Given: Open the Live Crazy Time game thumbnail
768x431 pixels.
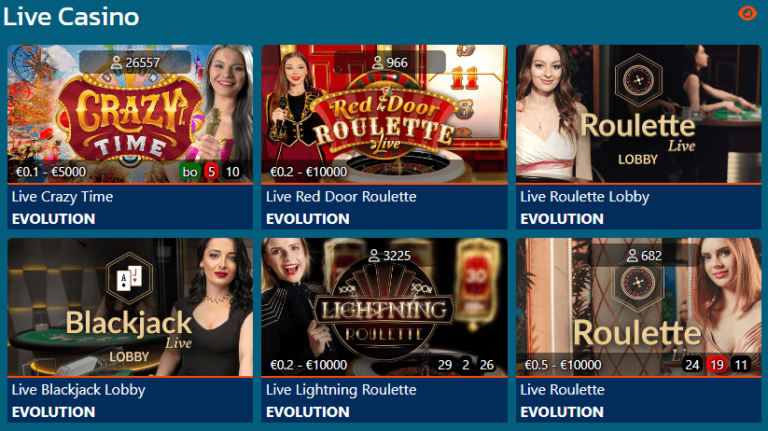Looking at the screenshot, I should [x=130, y=114].
